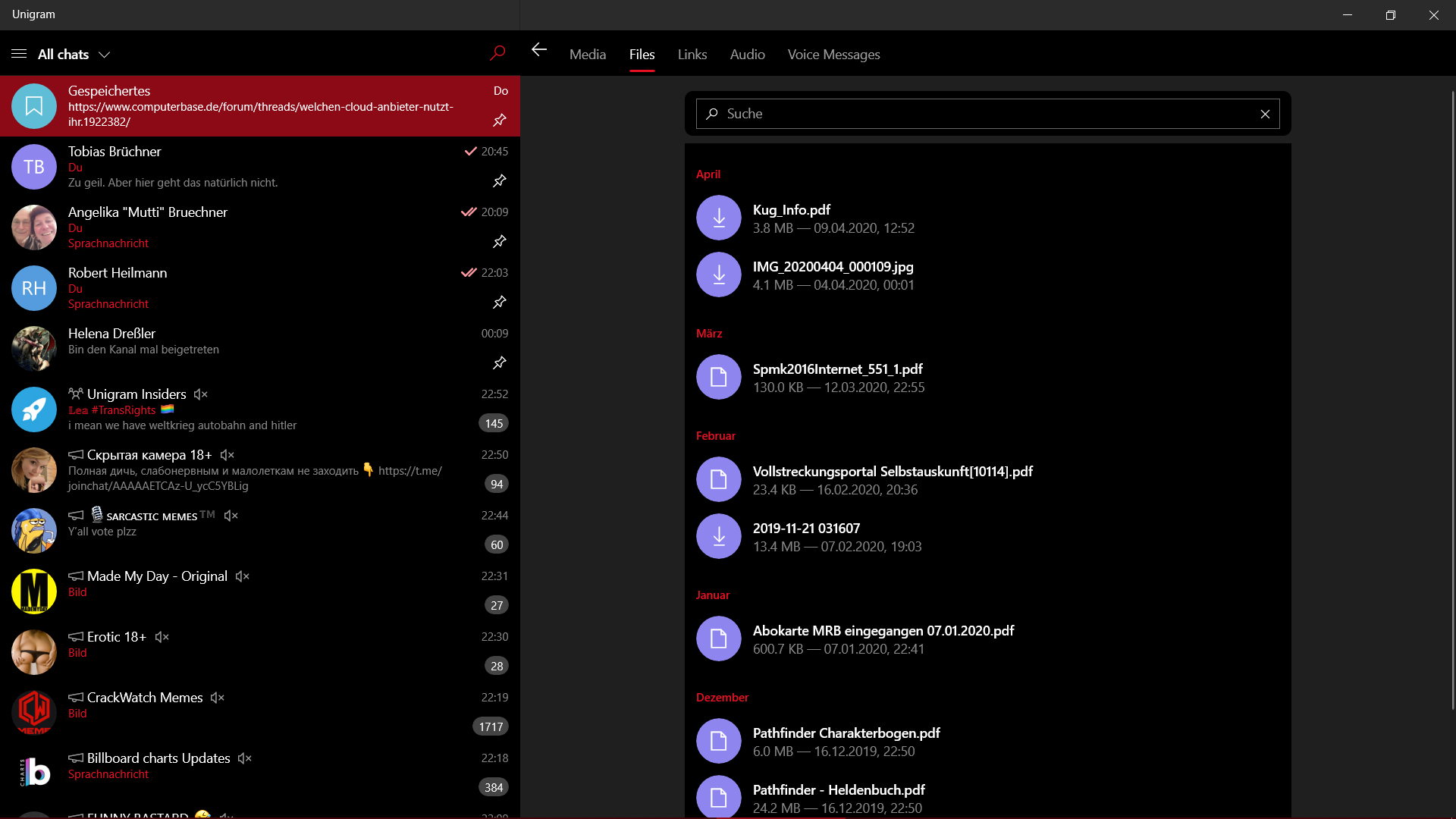Open the Links tab
1456x819 pixels.
692,55
